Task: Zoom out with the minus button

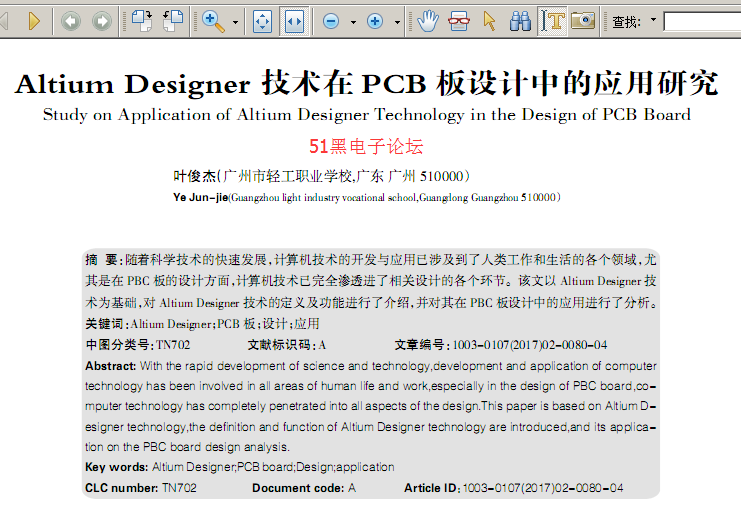Action: 331,21
